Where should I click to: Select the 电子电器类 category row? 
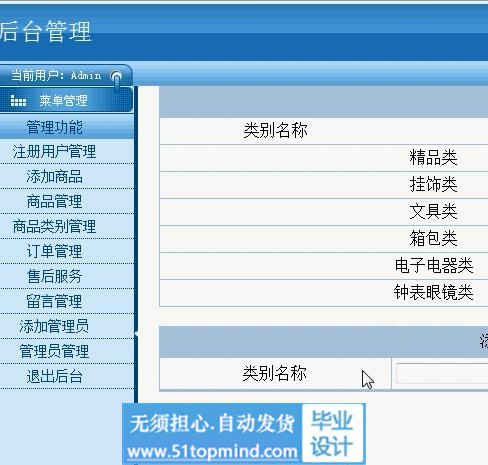(x=324, y=266)
